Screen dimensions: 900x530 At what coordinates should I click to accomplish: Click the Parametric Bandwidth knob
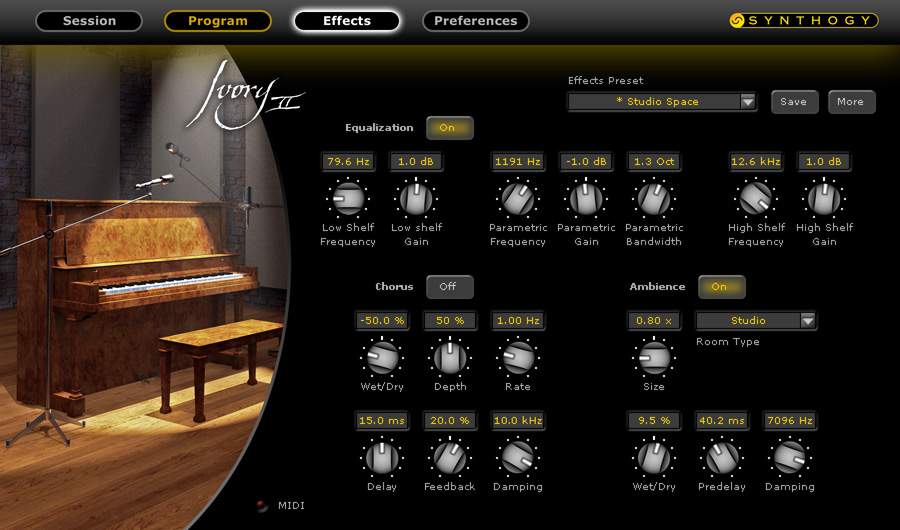point(653,199)
